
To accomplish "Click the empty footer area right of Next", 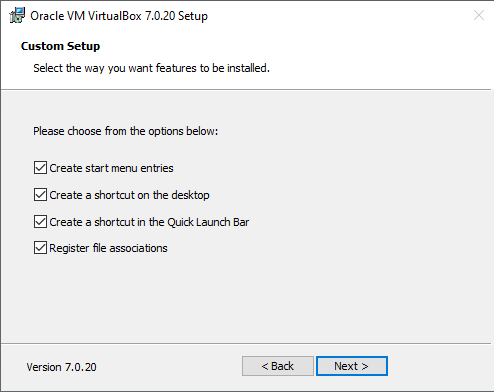I will (x=440, y=366).
